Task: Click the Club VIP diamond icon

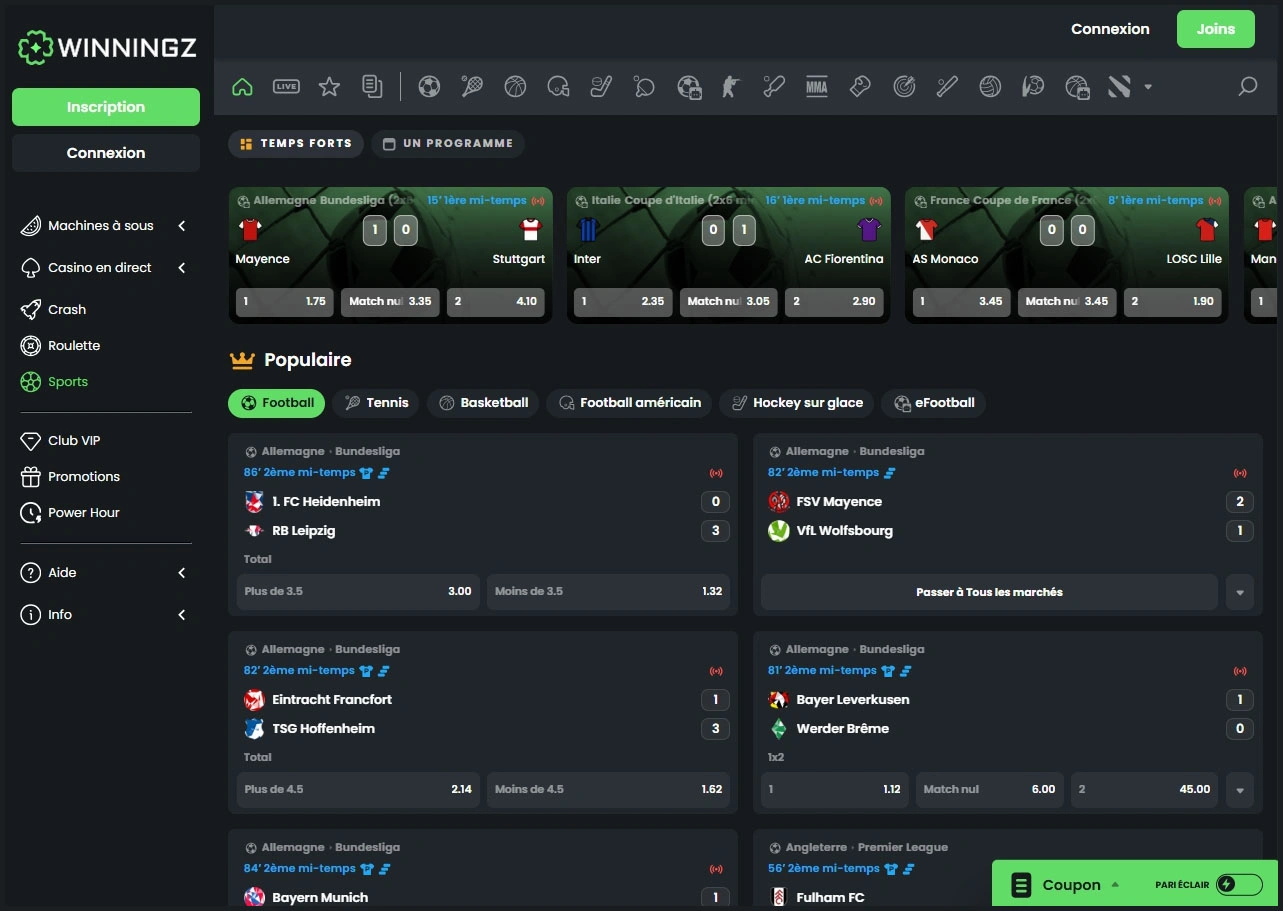Action: (31, 441)
